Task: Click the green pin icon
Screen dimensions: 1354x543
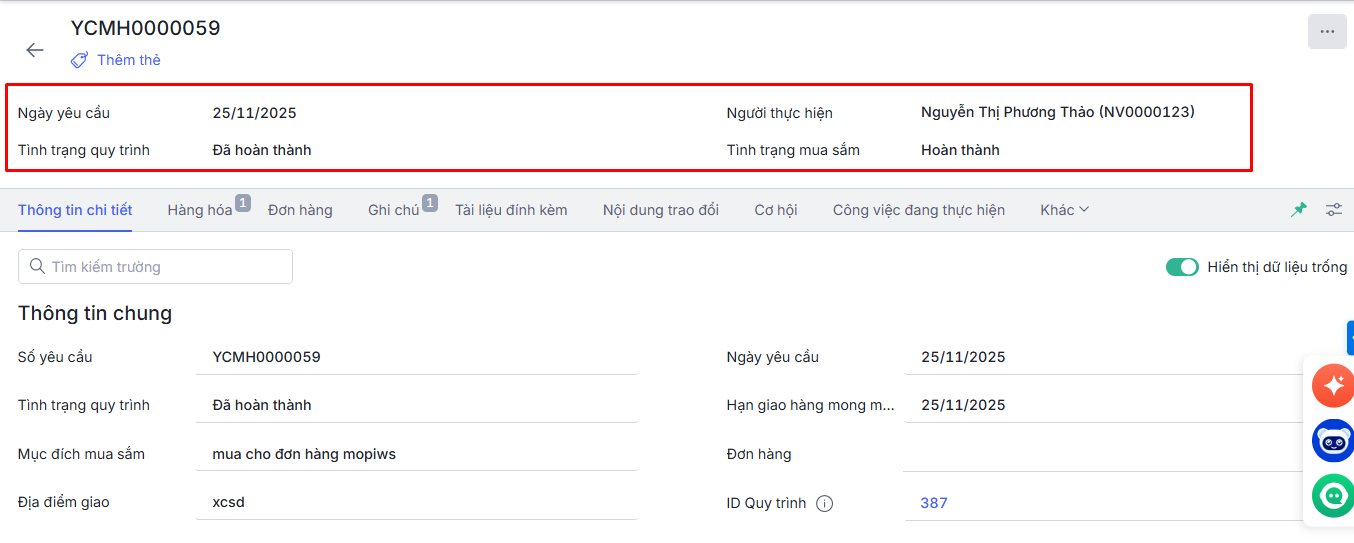Action: [1299, 210]
